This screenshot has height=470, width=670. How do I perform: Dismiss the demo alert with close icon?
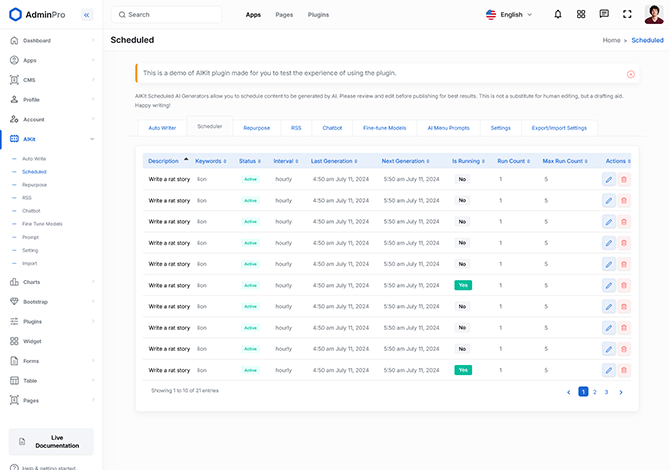pos(630,74)
